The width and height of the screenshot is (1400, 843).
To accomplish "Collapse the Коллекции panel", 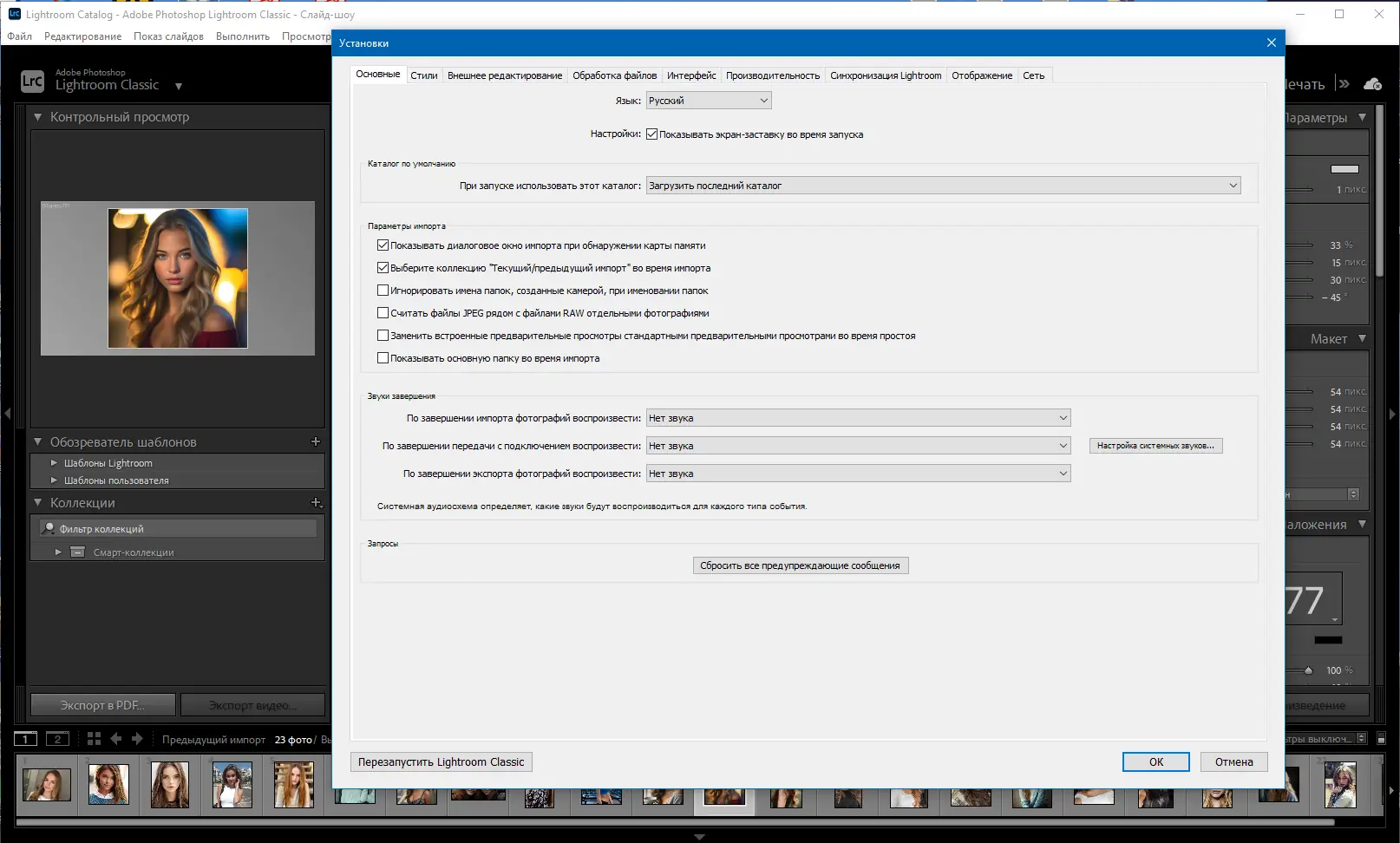I will 38,503.
